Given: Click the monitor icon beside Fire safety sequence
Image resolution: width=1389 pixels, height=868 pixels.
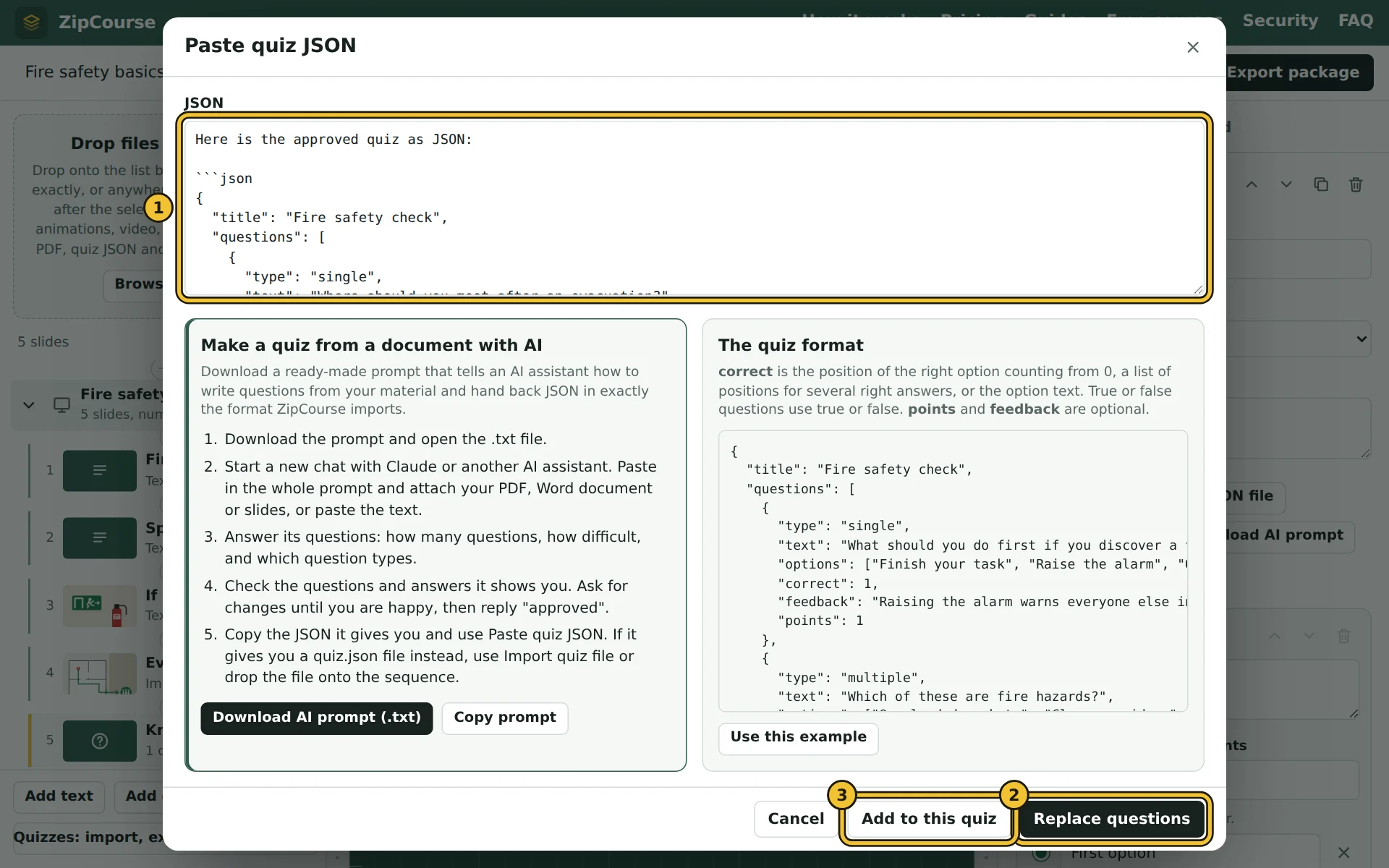Looking at the screenshot, I should (x=62, y=404).
